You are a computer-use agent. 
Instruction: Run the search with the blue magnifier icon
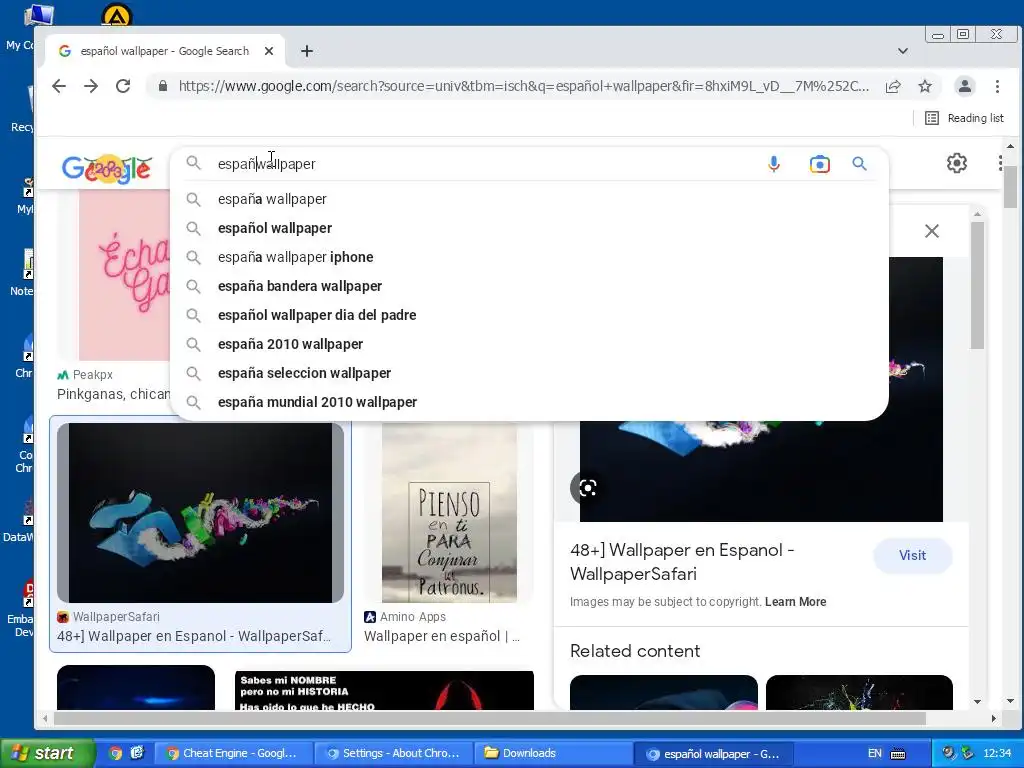point(859,164)
